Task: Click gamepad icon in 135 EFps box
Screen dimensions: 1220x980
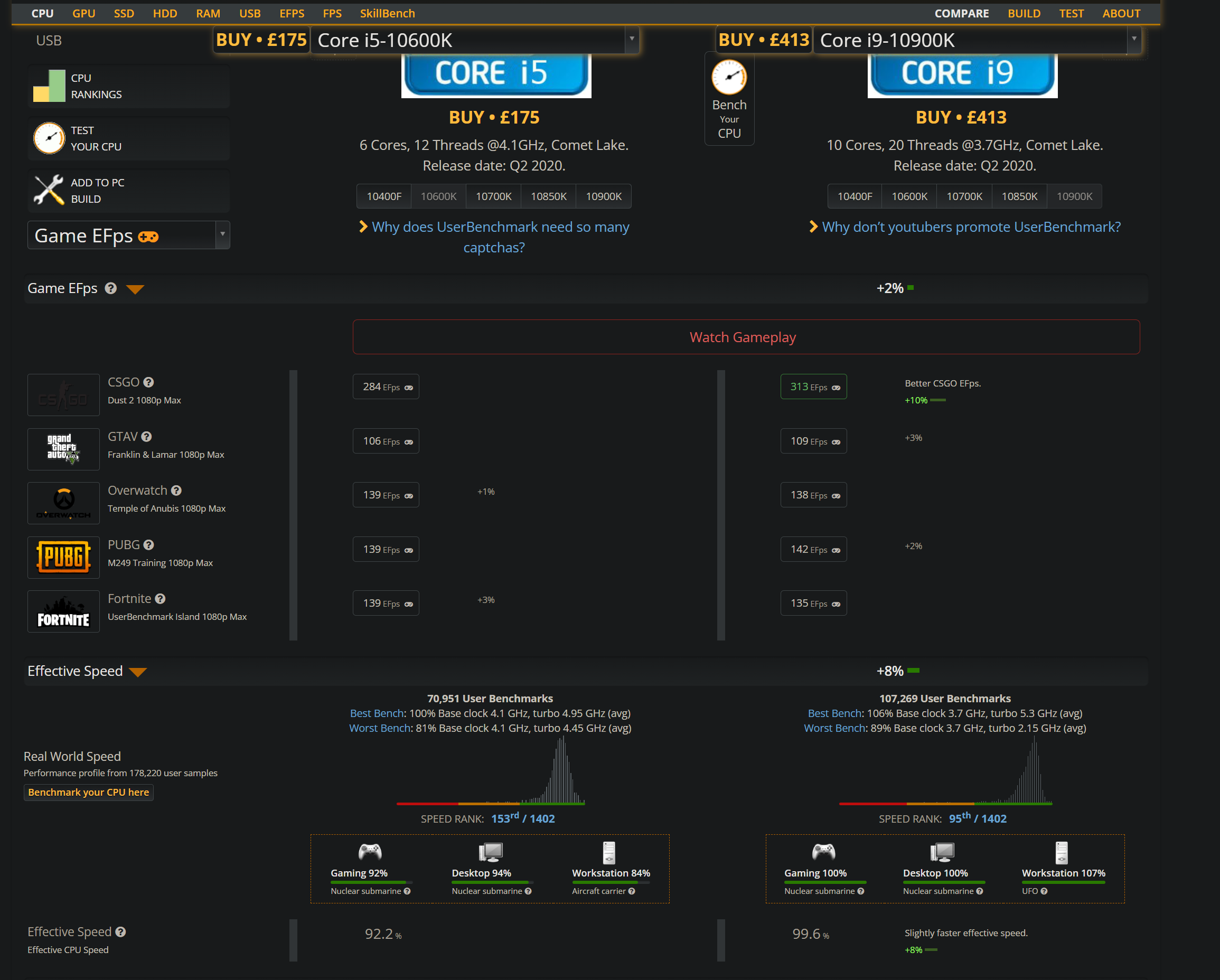Action: coord(836,604)
